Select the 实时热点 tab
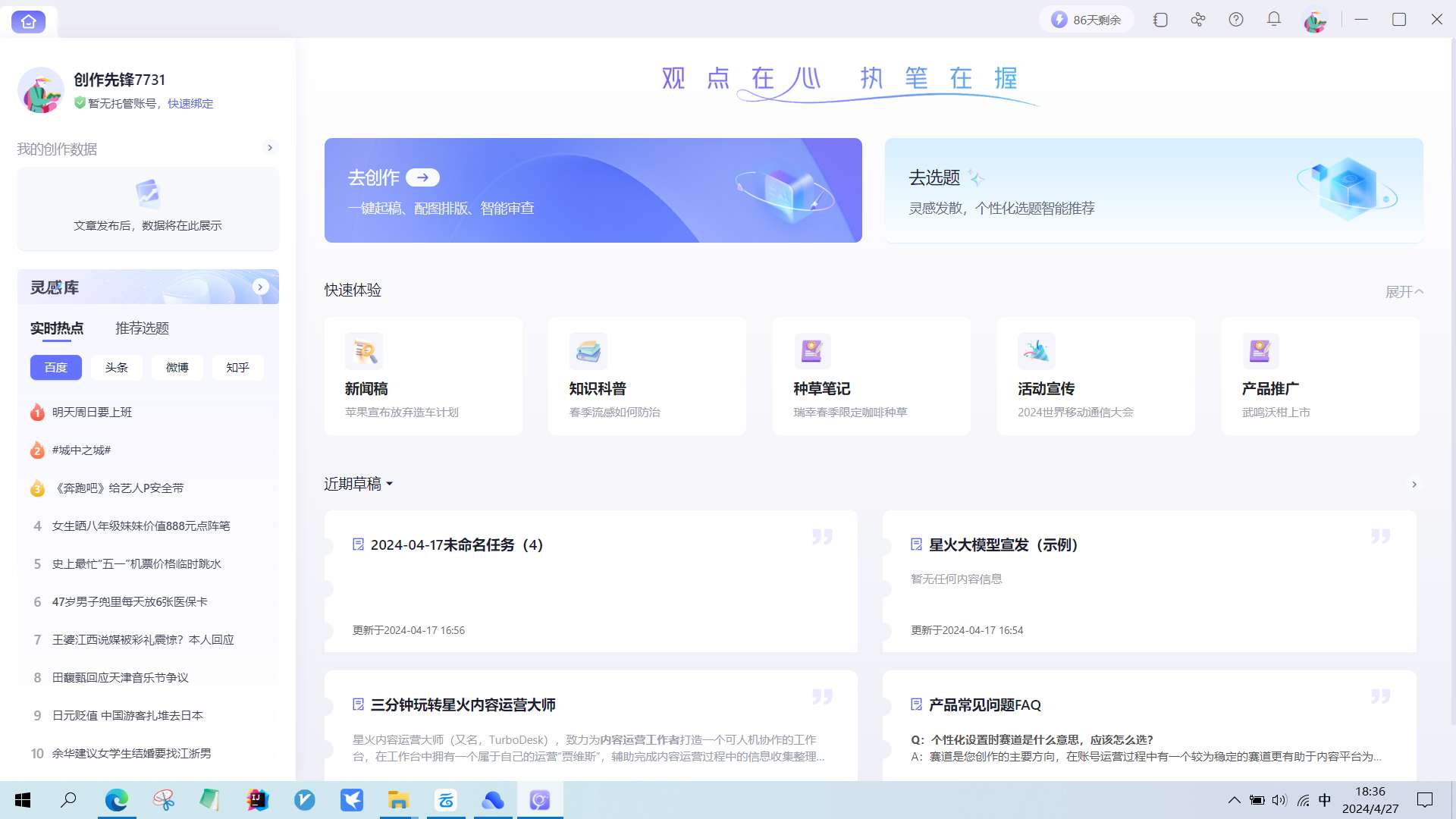1456x819 pixels. 57,328
